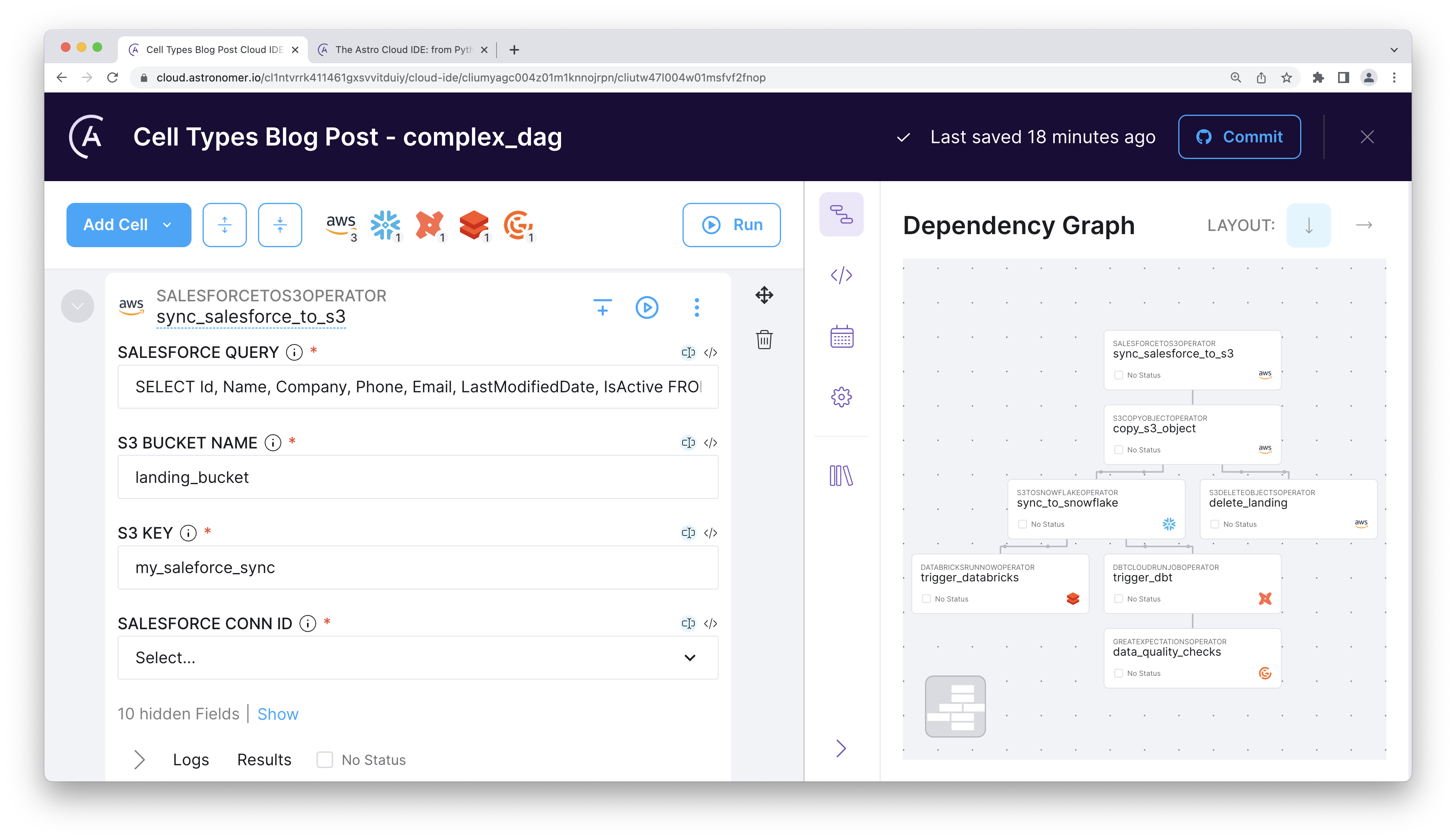Open the schedule calendar sidebar icon
Image resolution: width=1456 pixels, height=840 pixels.
[841, 336]
